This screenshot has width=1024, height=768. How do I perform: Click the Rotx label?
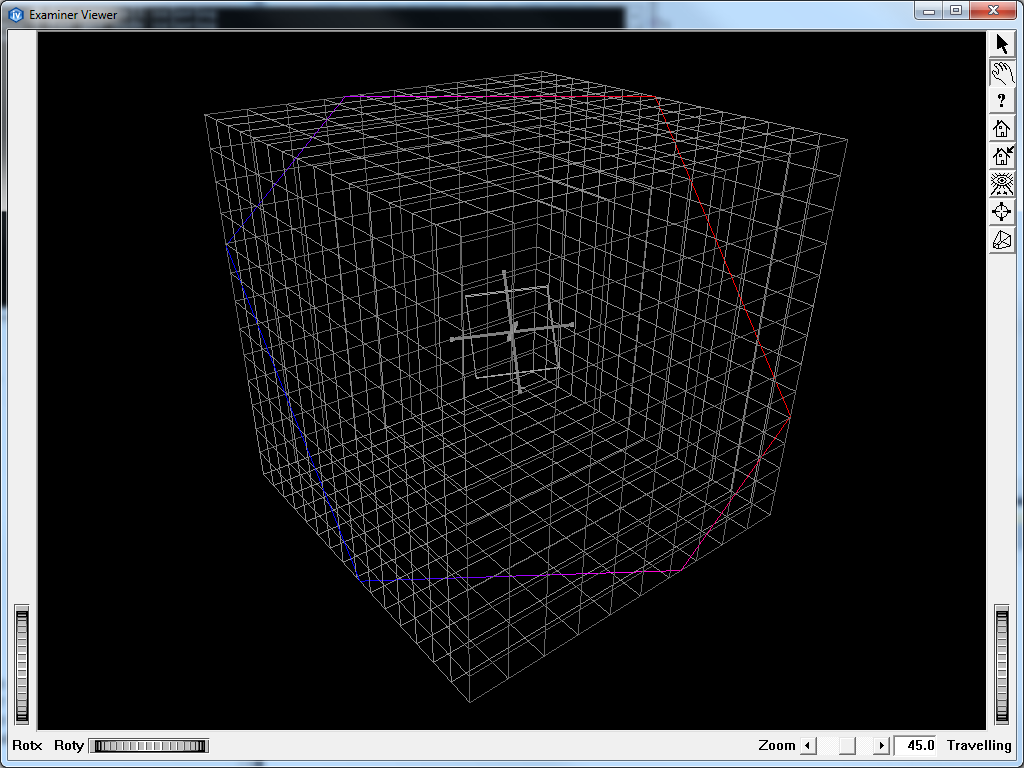point(27,745)
